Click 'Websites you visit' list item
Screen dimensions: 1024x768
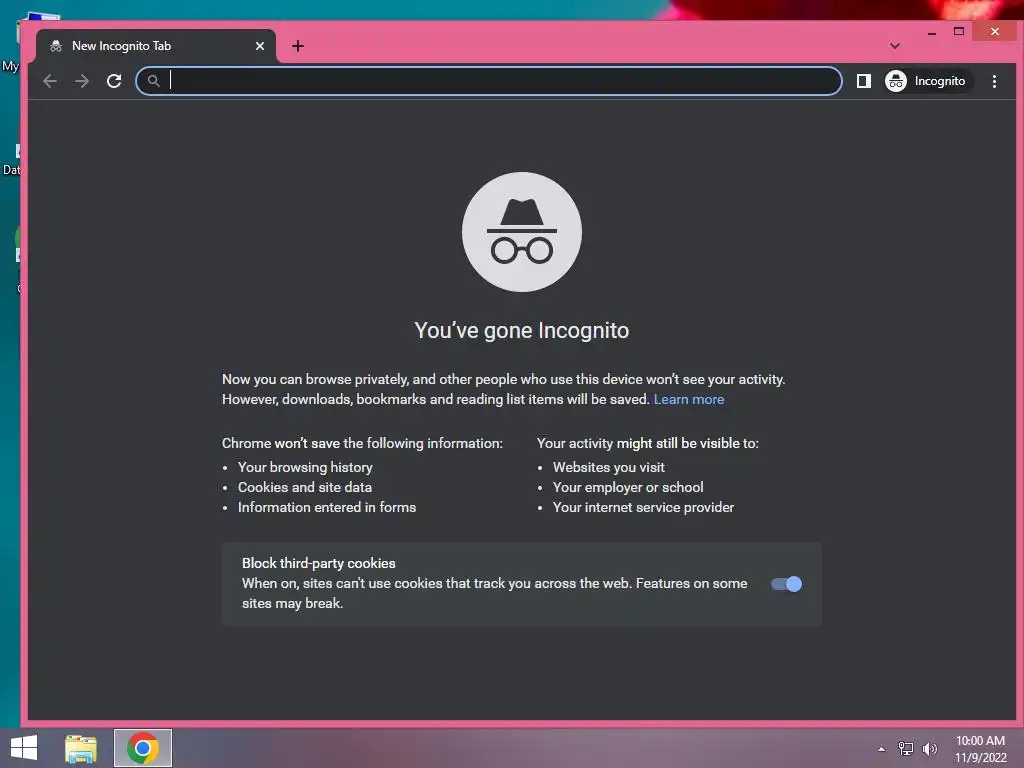point(609,467)
